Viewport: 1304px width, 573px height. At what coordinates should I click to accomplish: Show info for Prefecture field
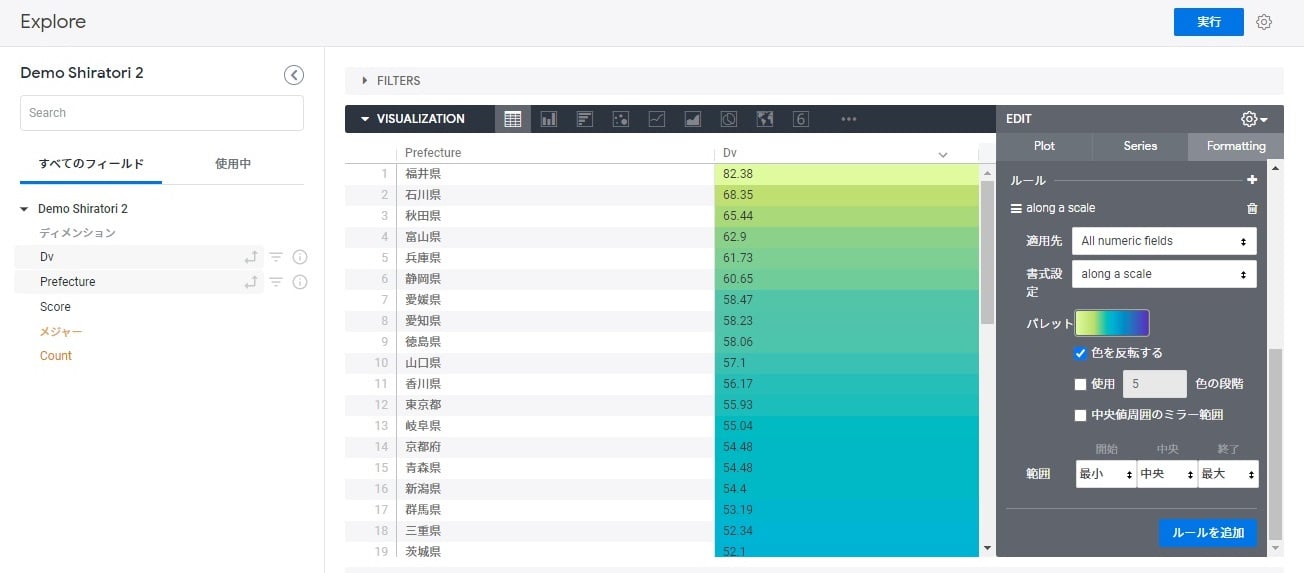tap(299, 282)
